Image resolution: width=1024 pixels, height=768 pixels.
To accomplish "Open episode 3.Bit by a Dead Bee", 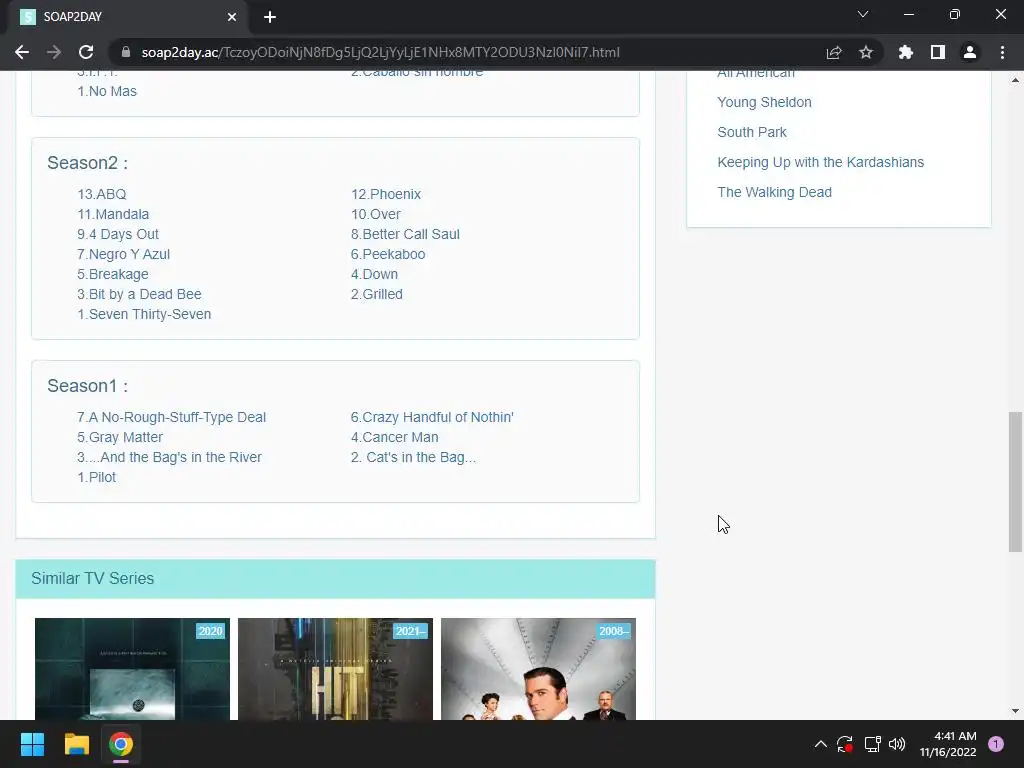I will 139,295.
